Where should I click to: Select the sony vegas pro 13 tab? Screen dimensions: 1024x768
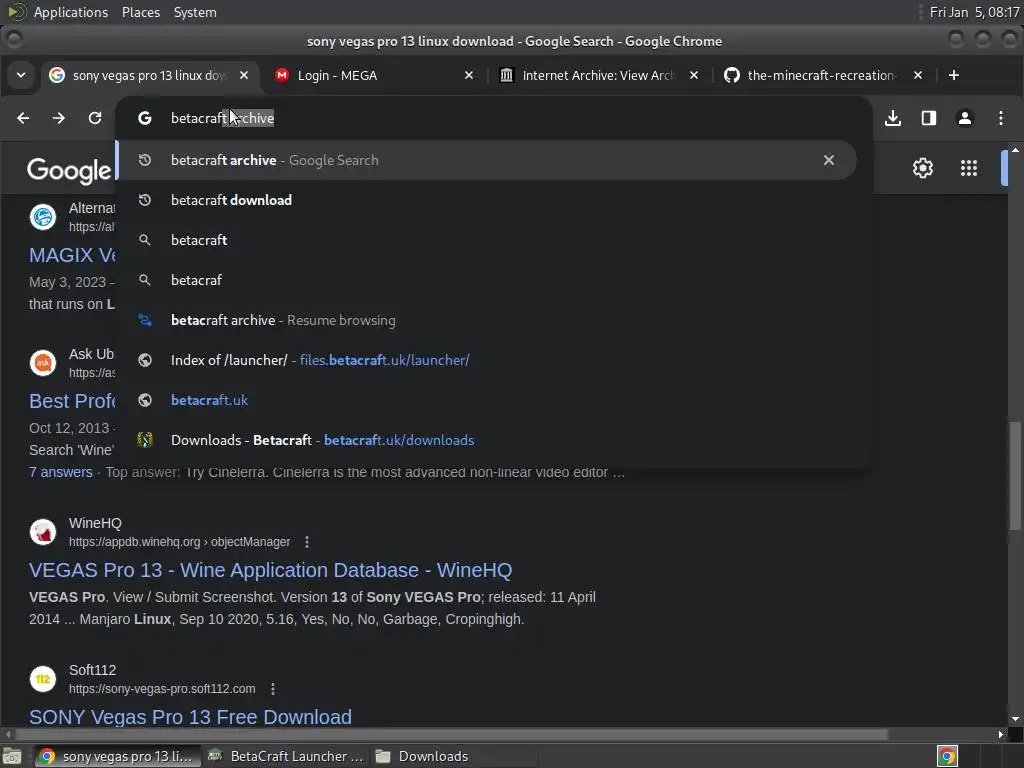pos(150,76)
